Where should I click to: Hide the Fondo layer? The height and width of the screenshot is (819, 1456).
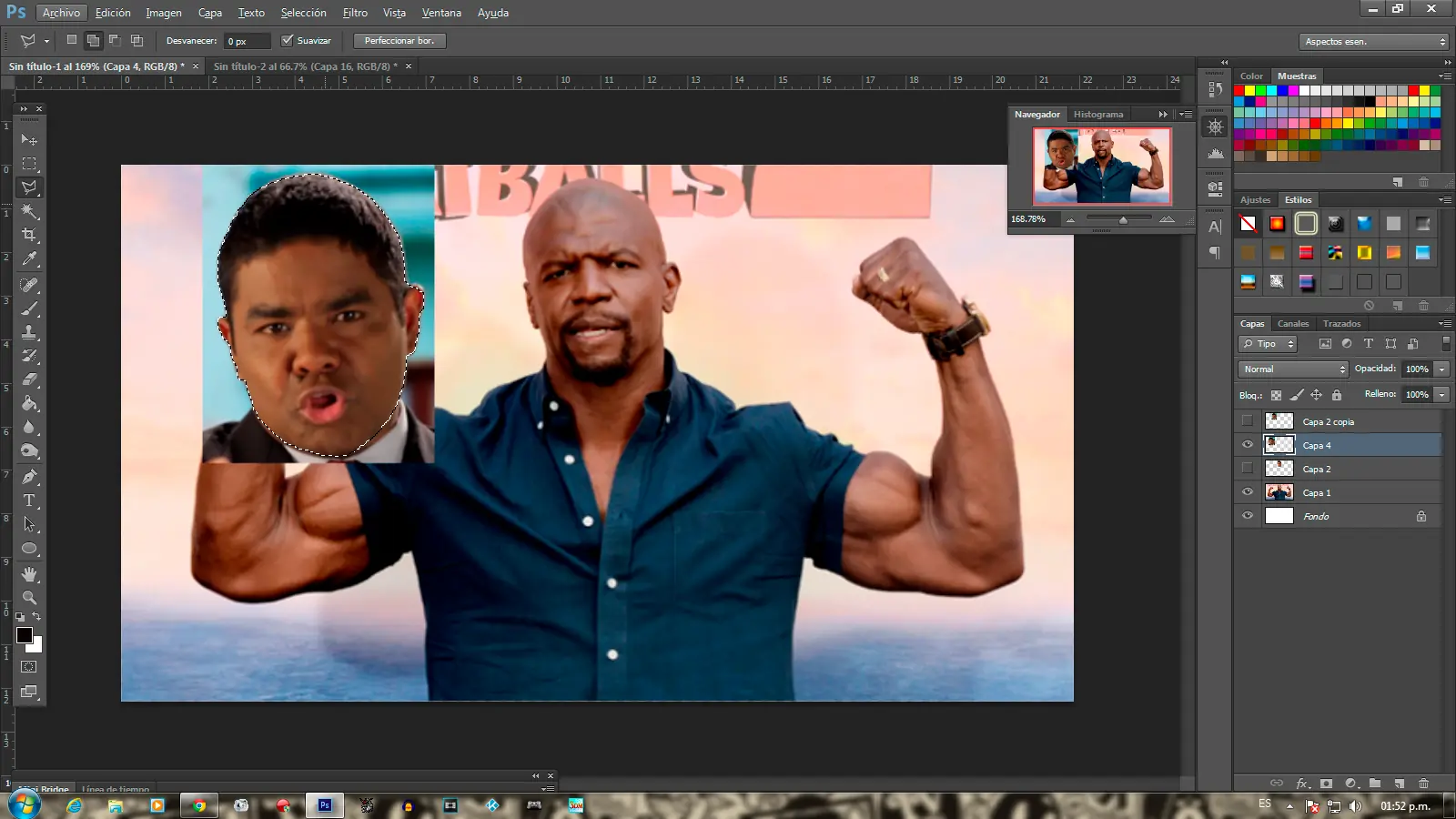[x=1248, y=516]
